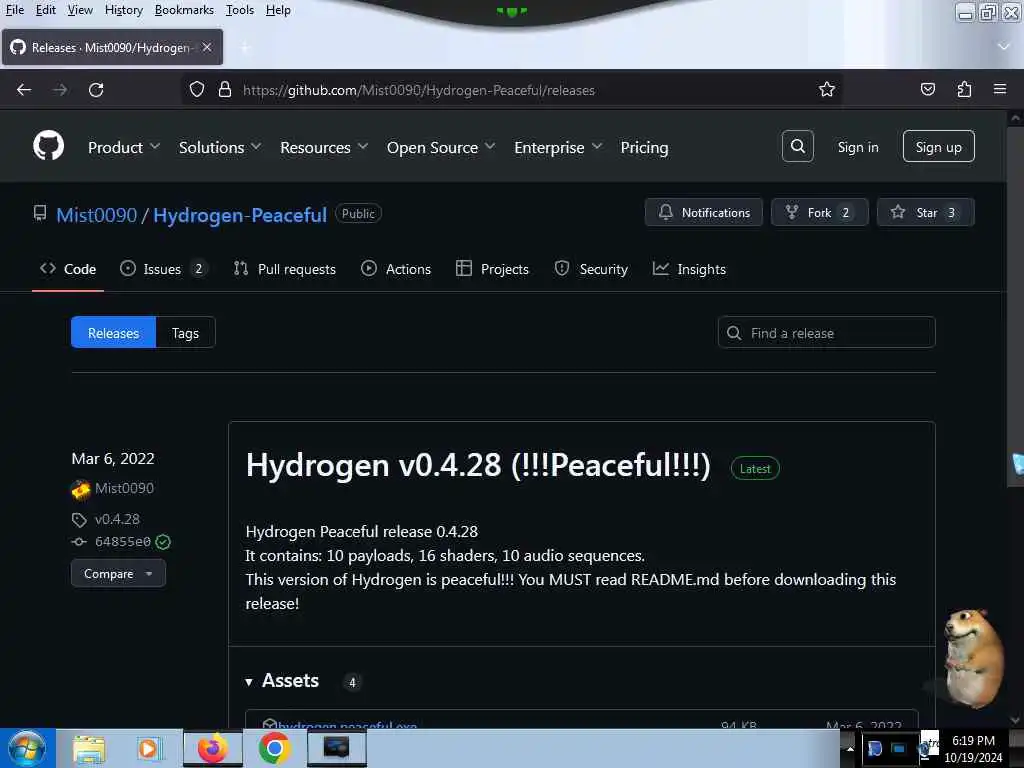The image size is (1024, 768).
Task: Focus the Find a release search field
Action: click(x=827, y=332)
